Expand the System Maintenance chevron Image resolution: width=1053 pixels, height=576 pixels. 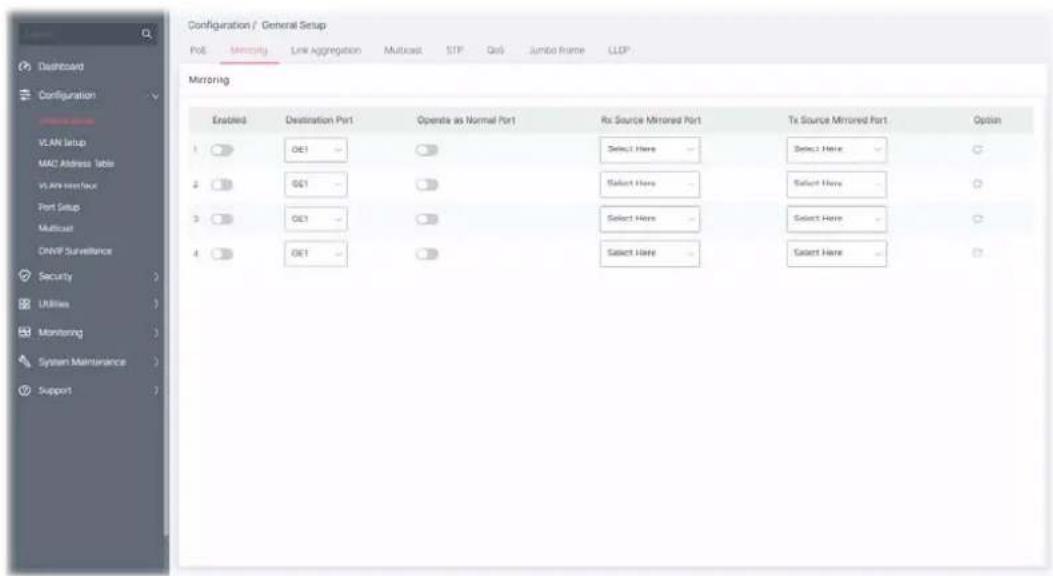click(156, 362)
